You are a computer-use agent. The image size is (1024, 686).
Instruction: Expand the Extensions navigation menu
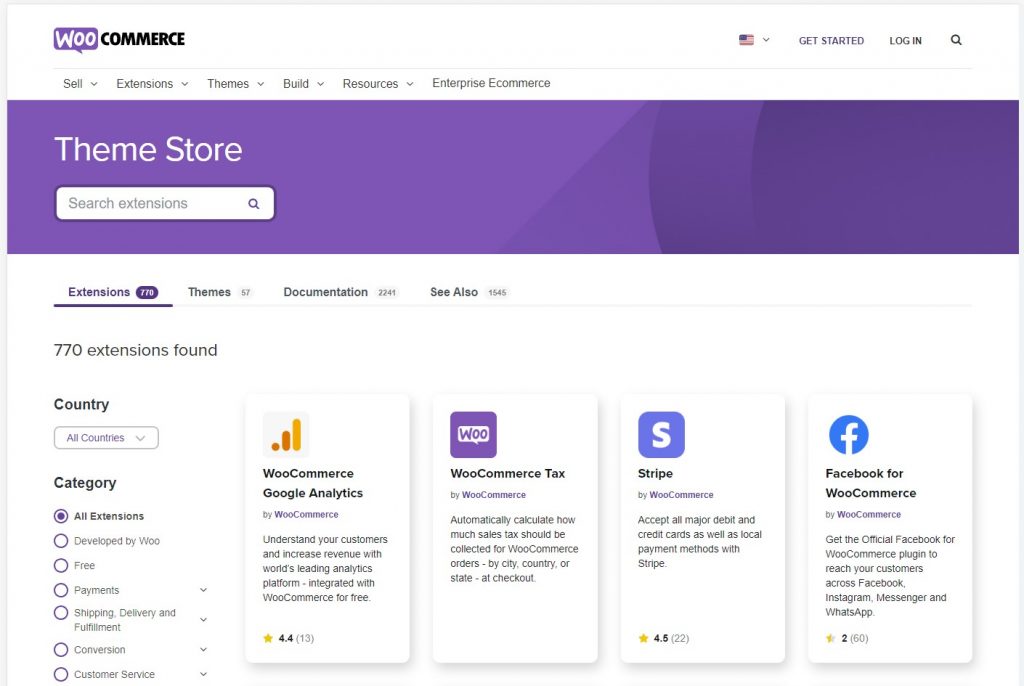(x=152, y=84)
